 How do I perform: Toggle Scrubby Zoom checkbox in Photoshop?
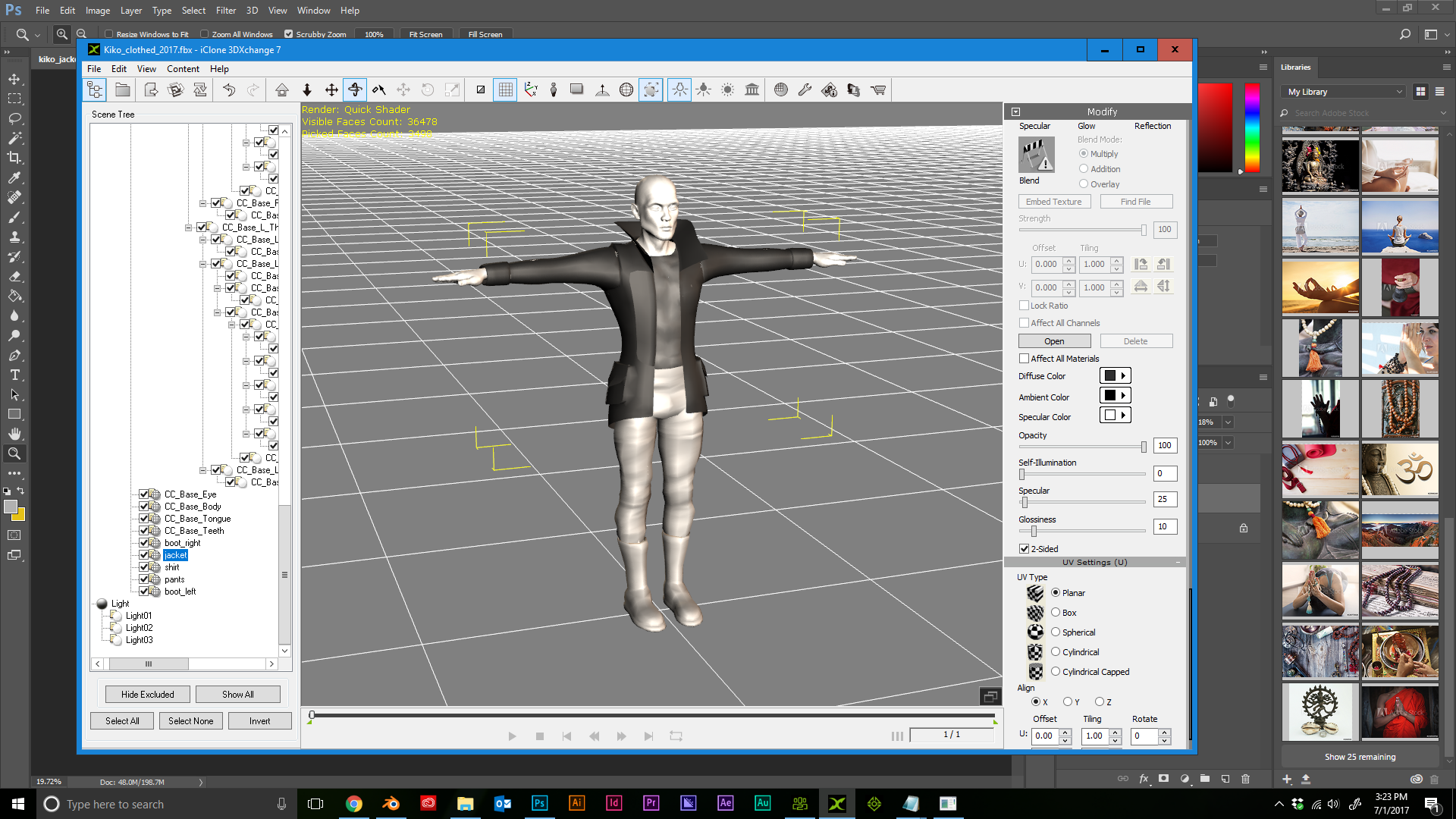tap(288, 34)
